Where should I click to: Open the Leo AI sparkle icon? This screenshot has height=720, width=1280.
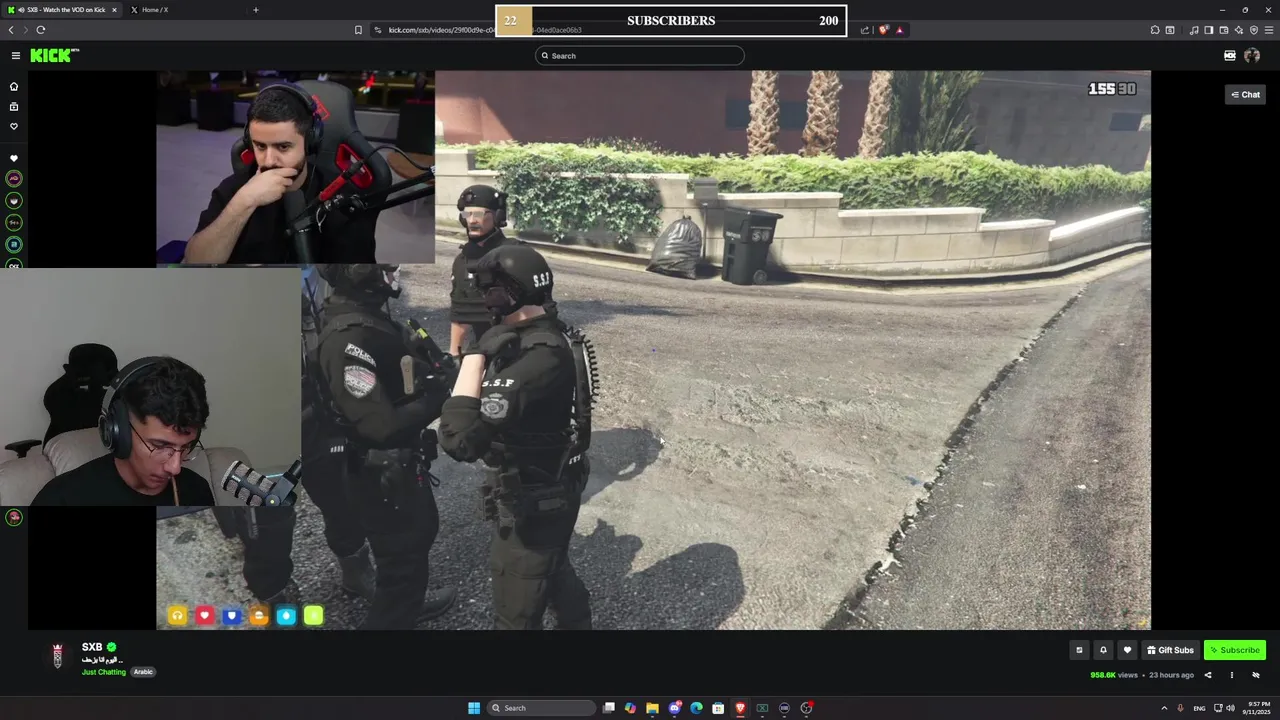(1239, 30)
